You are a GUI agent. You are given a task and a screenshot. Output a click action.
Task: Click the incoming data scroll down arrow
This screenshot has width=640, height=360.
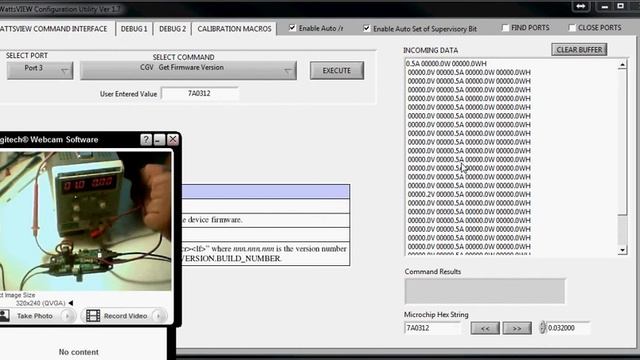pos(622,250)
